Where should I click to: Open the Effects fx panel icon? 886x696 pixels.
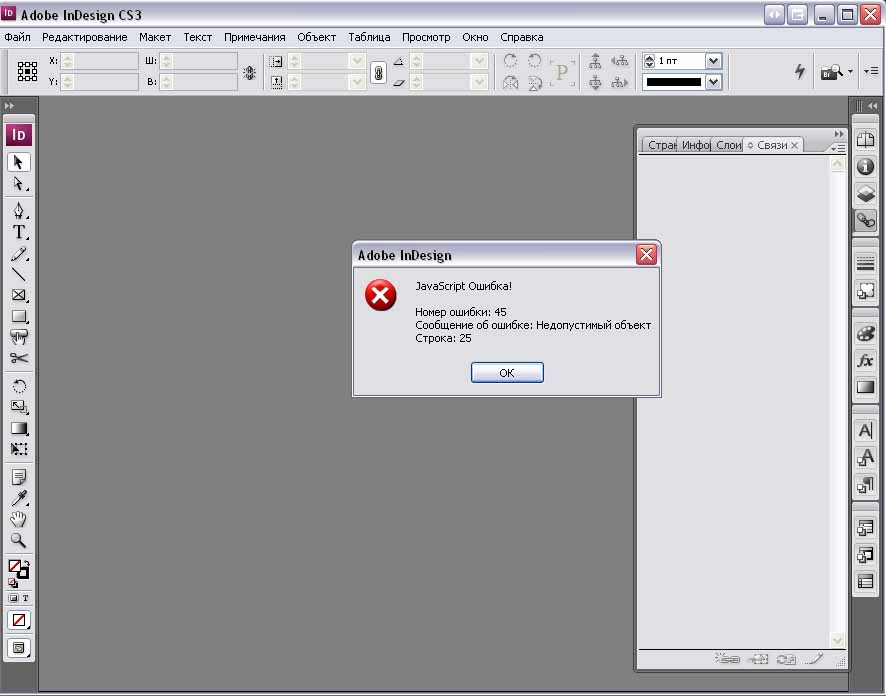(865, 360)
